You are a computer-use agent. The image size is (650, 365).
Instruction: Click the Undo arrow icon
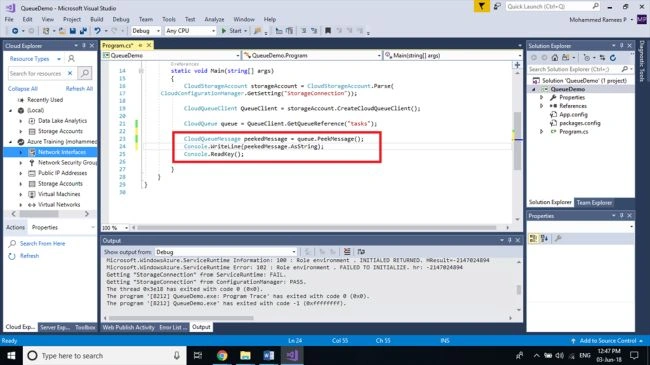pyautogui.click(x=97, y=31)
